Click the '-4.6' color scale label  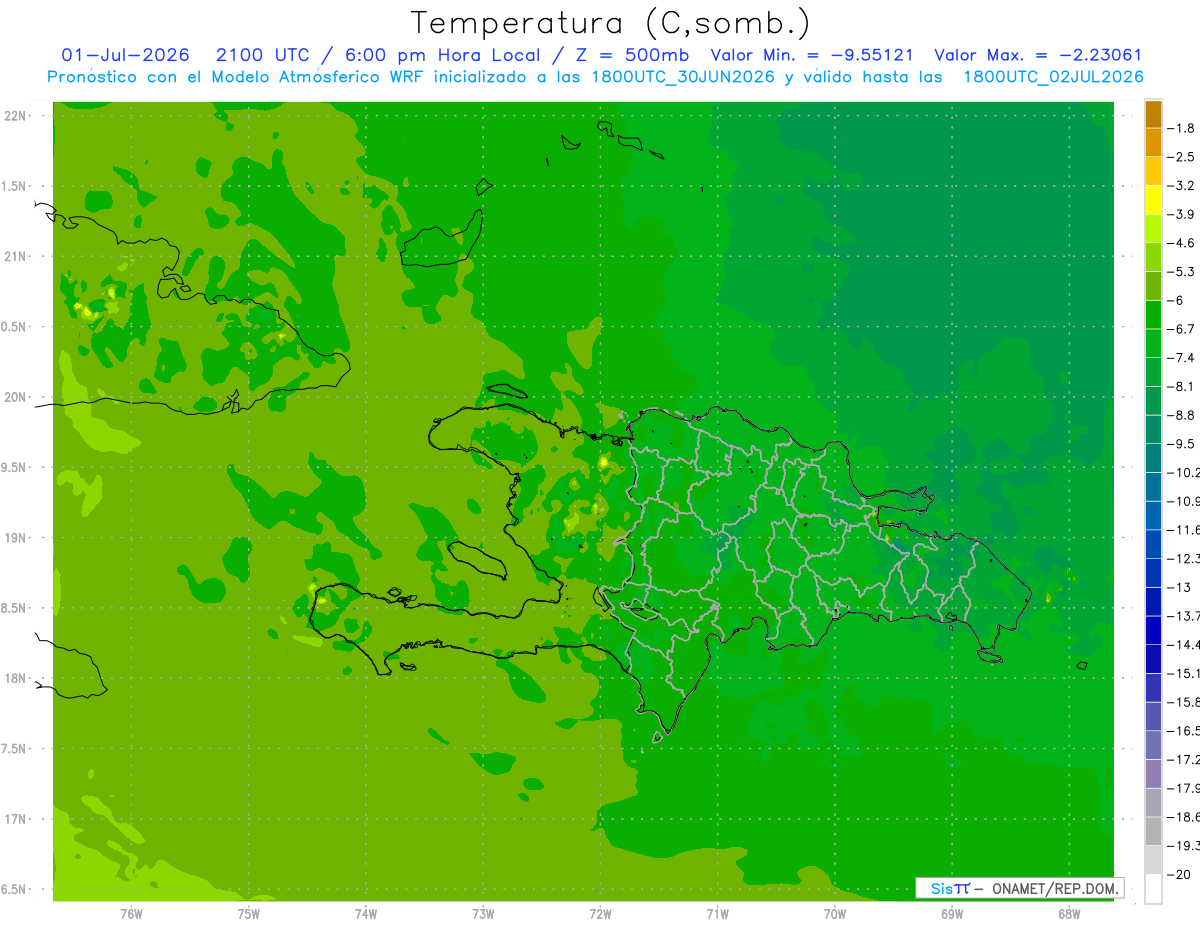pos(1182,243)
